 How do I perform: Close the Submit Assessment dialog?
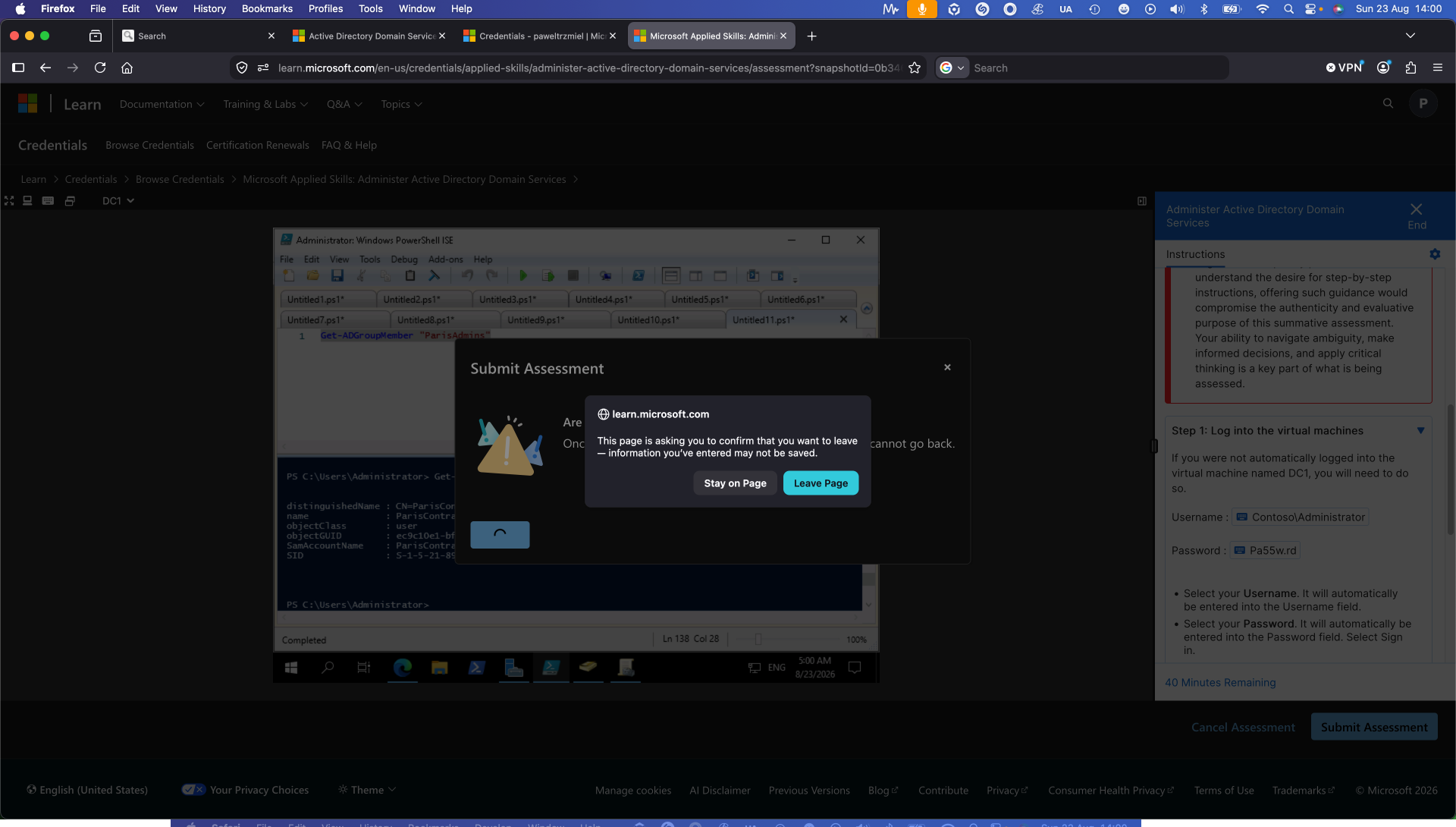tap(947, 367)
